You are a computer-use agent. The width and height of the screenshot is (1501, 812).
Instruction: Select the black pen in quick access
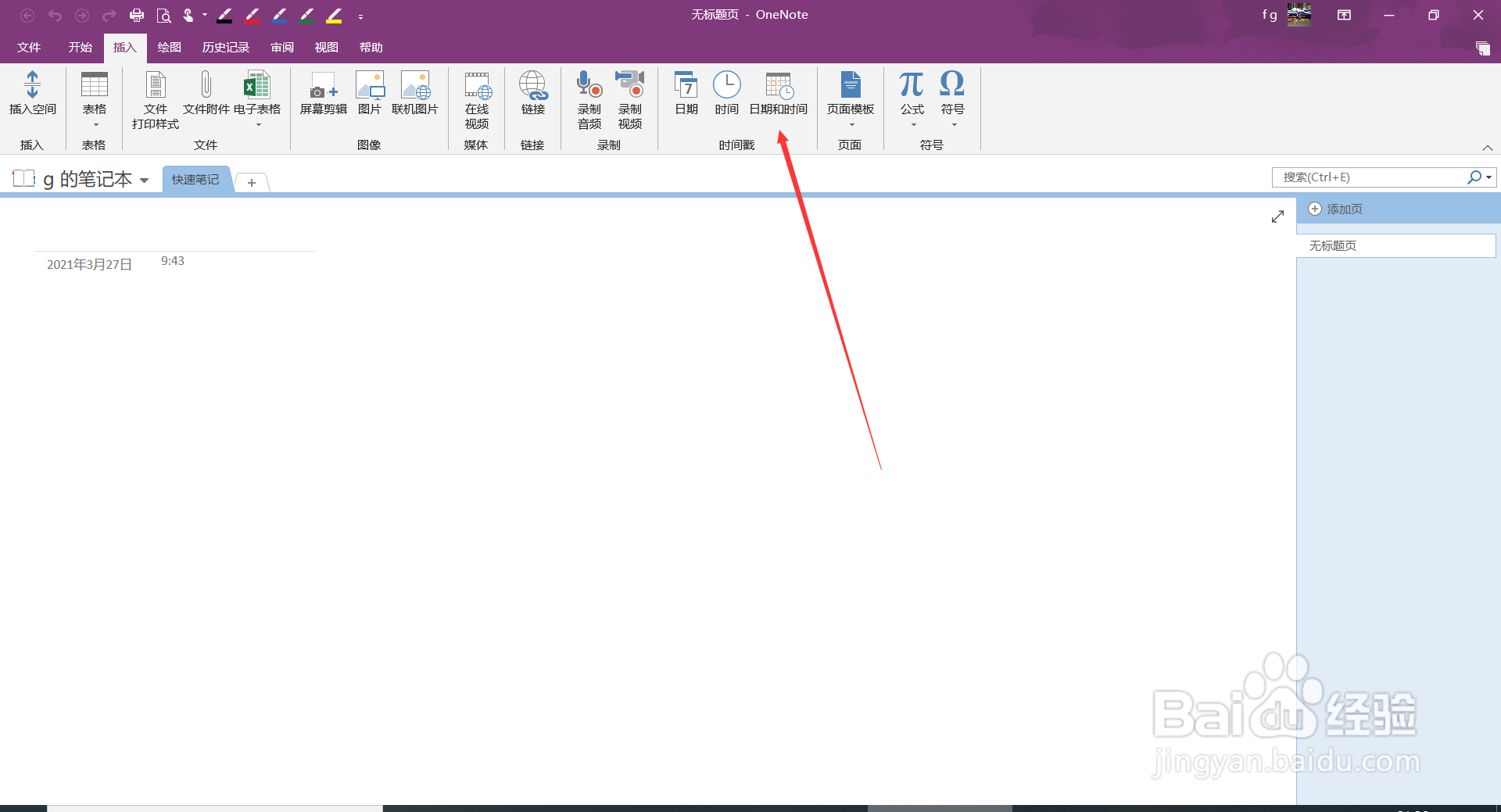tap(224, 15)
